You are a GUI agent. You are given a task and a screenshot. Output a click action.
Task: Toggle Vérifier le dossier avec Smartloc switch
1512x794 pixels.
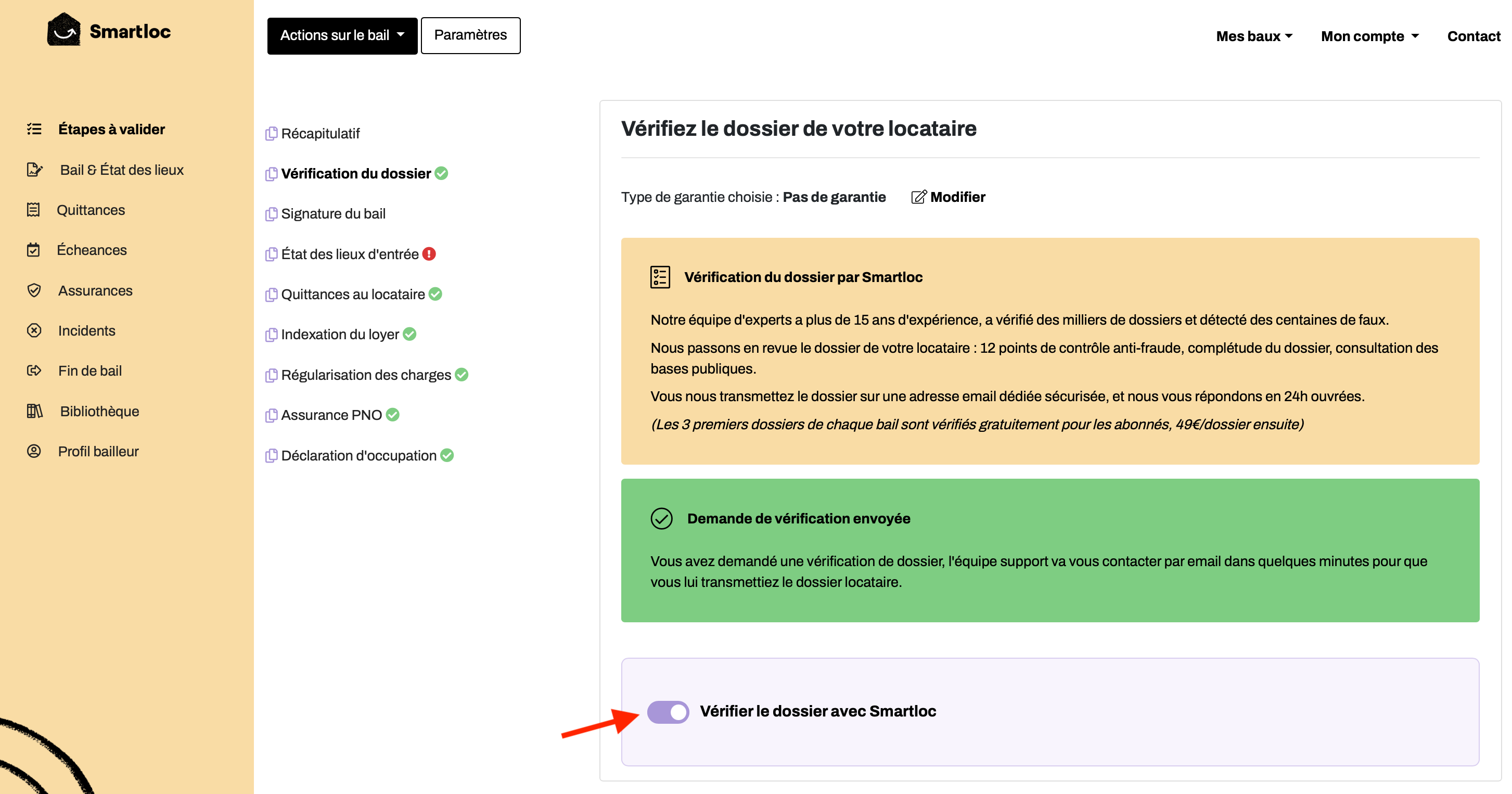tap(668, 712)
